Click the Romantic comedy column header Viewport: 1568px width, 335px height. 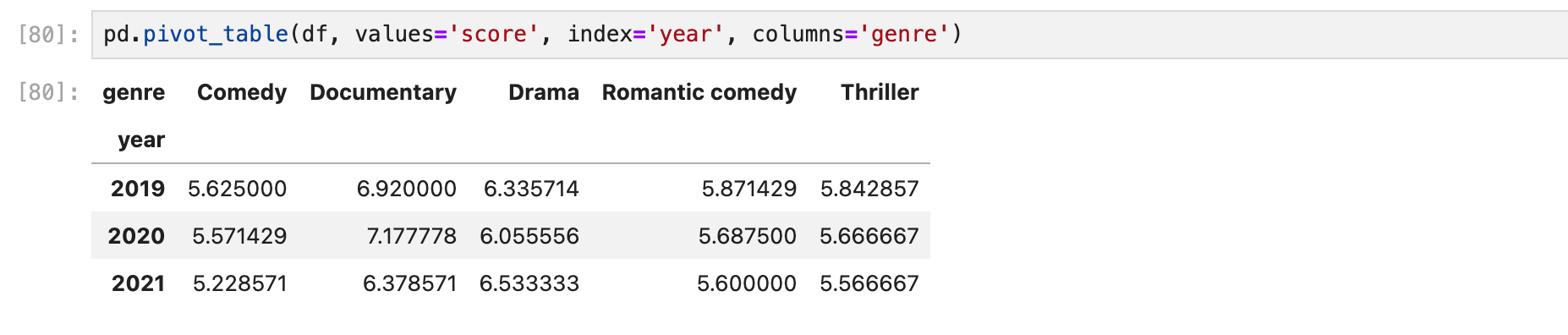point(699,92)
